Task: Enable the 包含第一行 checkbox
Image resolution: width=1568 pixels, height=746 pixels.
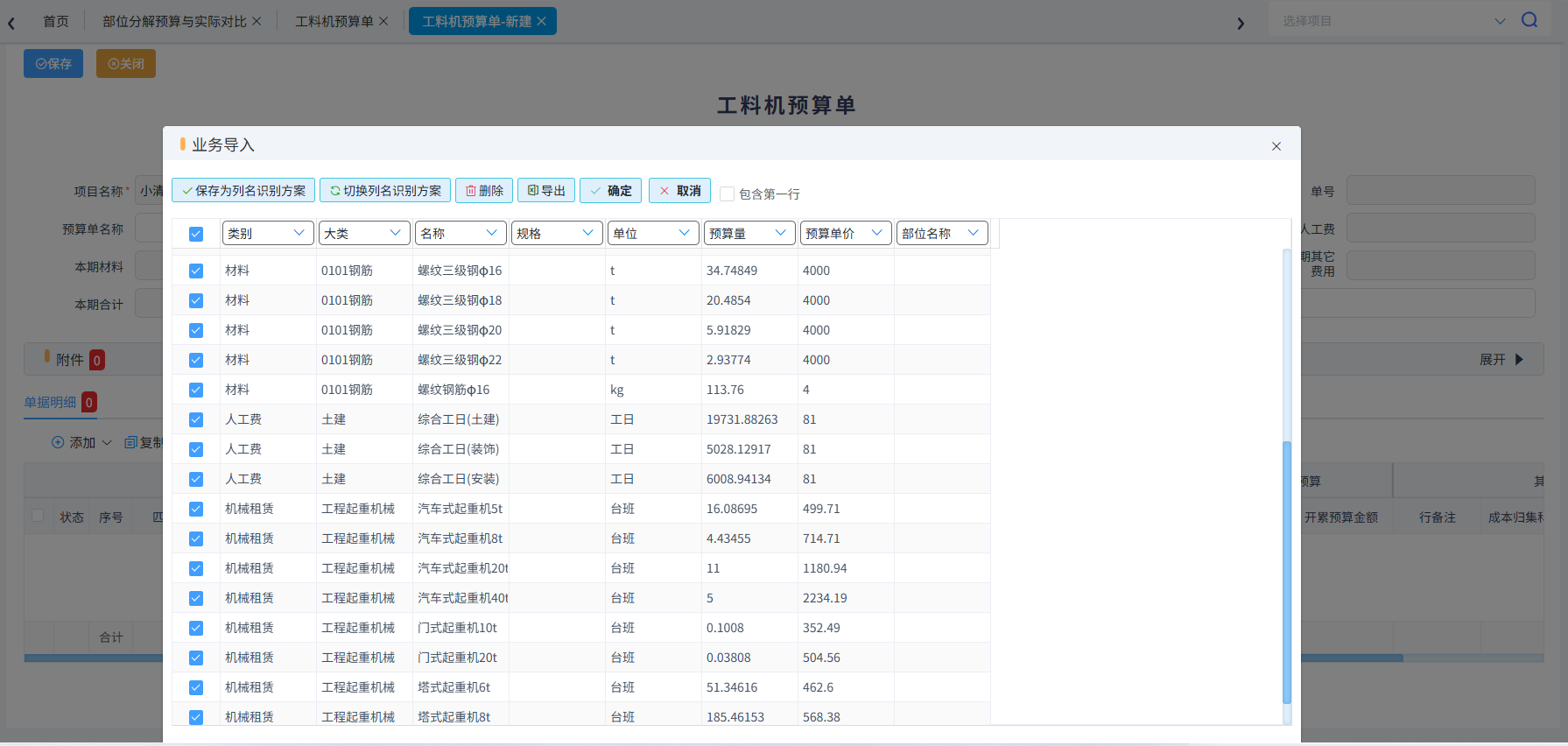Action: (727, 194)
